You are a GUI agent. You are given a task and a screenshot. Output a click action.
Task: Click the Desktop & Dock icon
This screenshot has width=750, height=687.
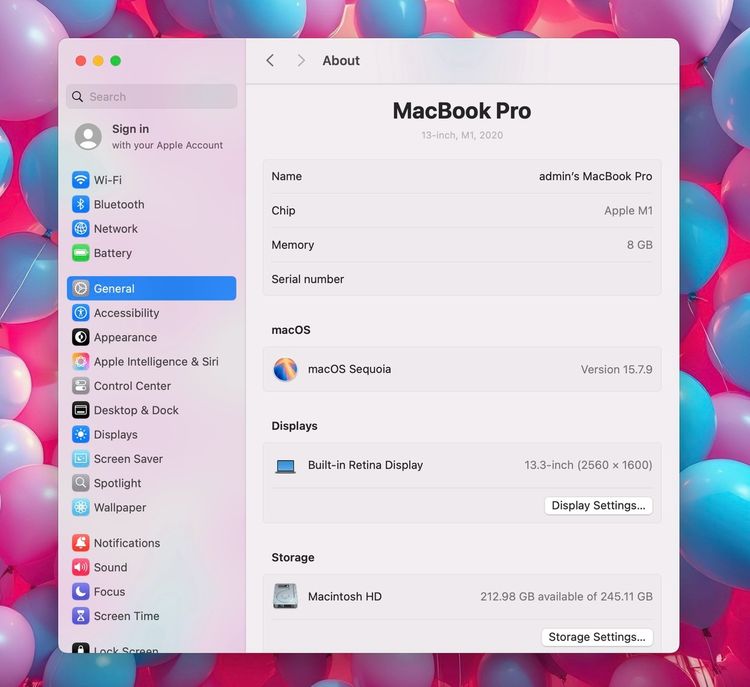coord(80,410)
